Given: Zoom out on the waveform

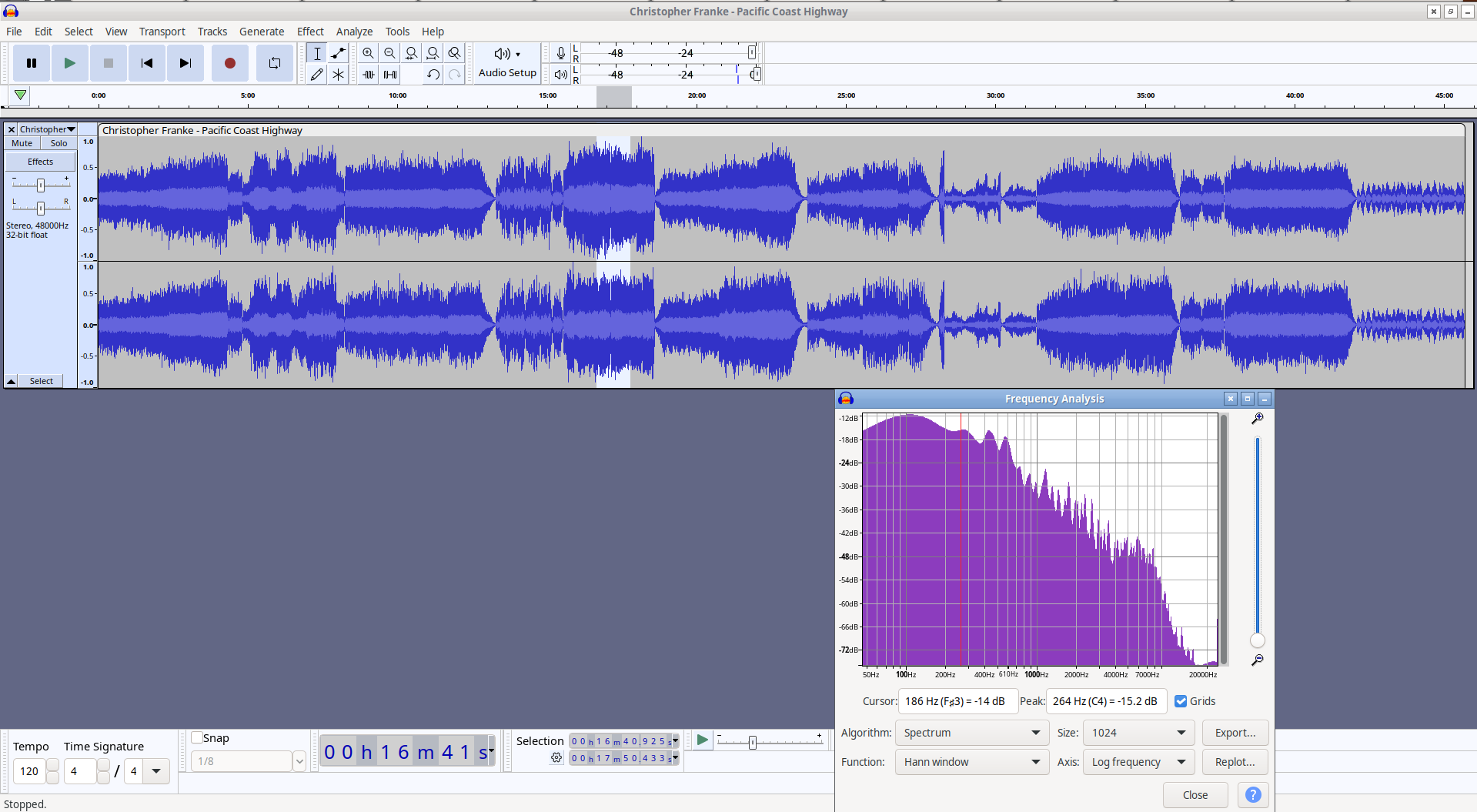Looking at the screenshot, I should (390, 53).
